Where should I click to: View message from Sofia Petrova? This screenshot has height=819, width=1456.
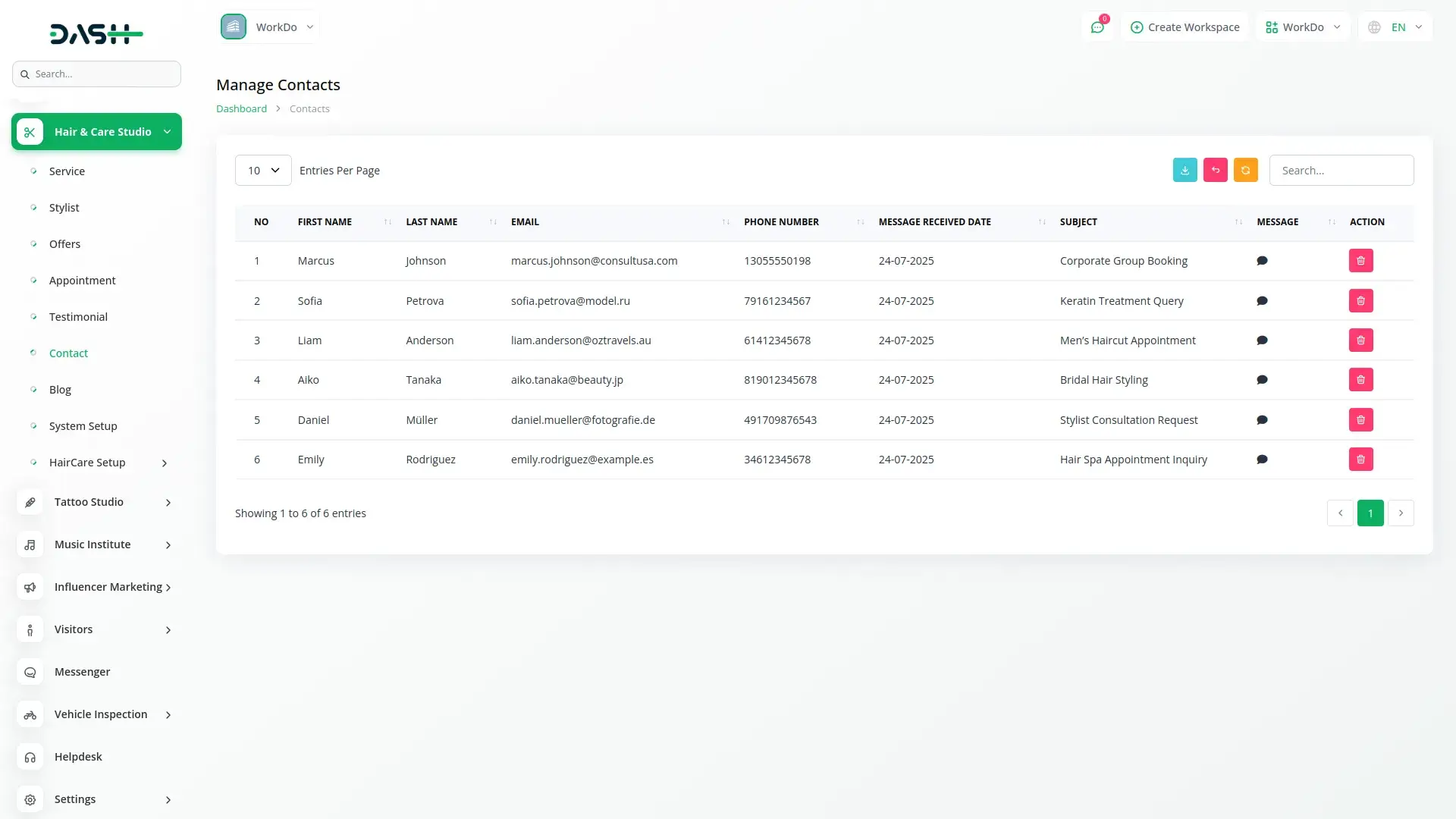click(x=1262, y=301)
